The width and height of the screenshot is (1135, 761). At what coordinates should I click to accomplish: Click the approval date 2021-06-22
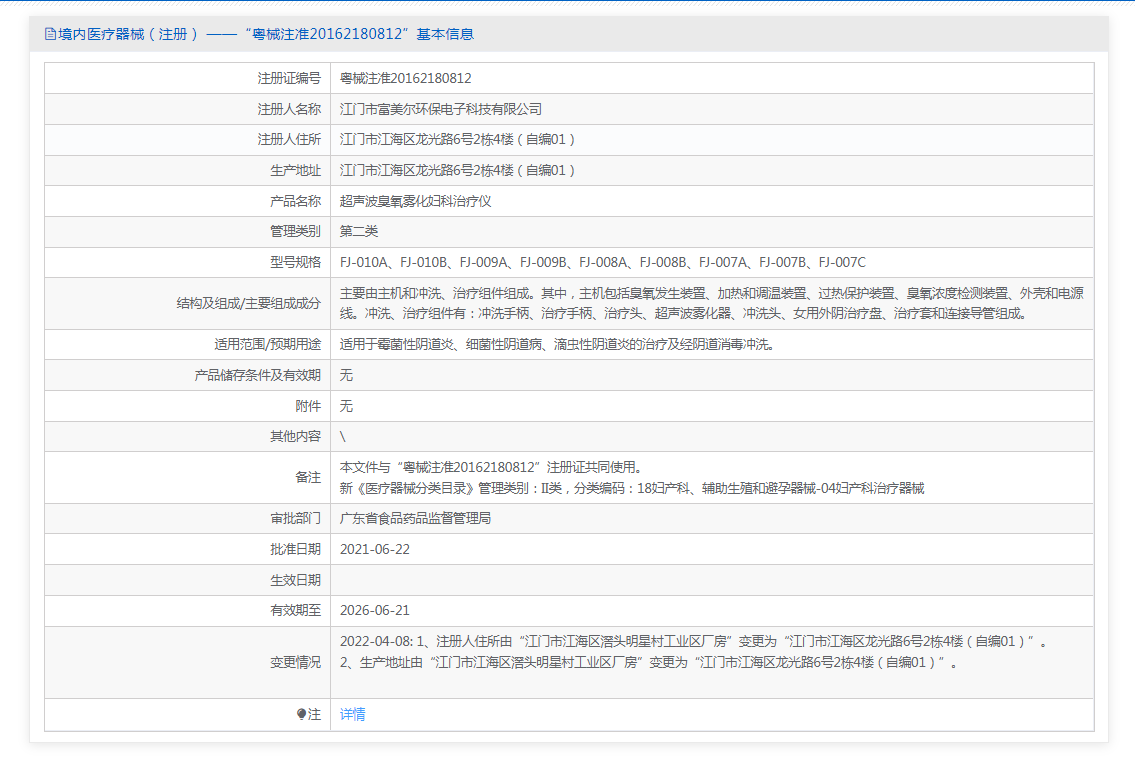pyautogui.click(x=375, y=550)
